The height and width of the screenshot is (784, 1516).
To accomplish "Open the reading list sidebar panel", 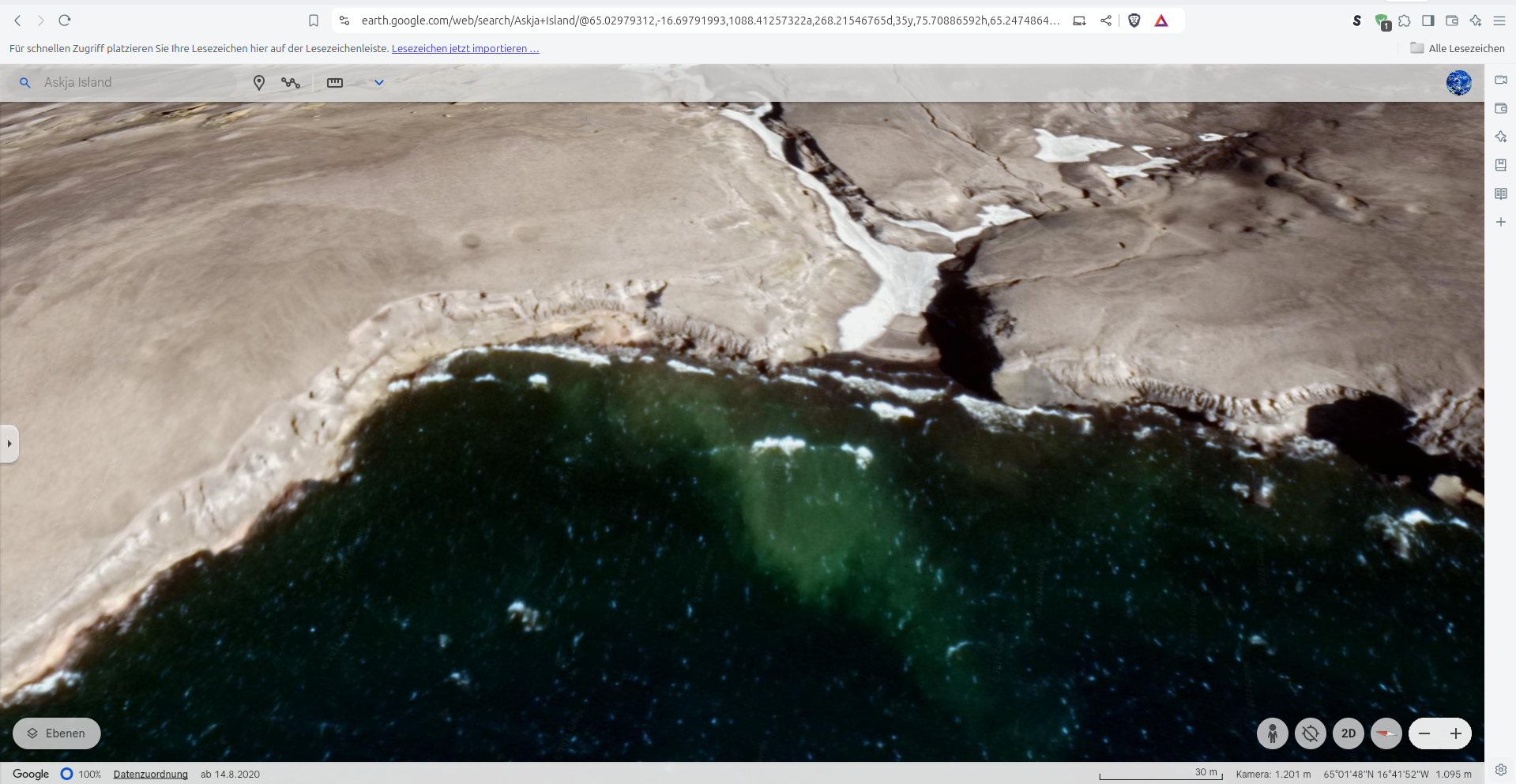I will tap(1501, 193).
